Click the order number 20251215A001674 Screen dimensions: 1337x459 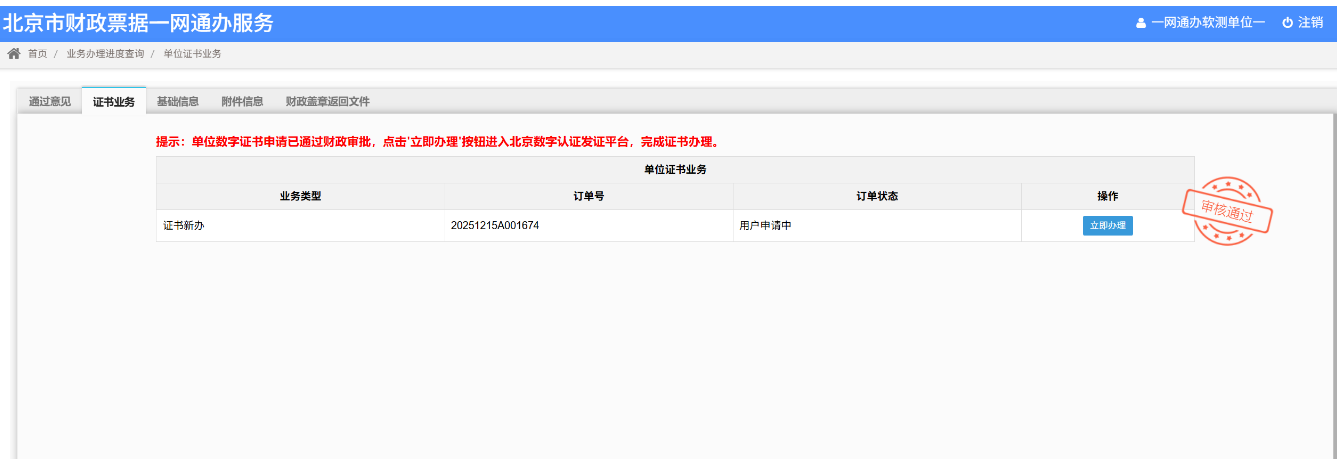[495, 226]
